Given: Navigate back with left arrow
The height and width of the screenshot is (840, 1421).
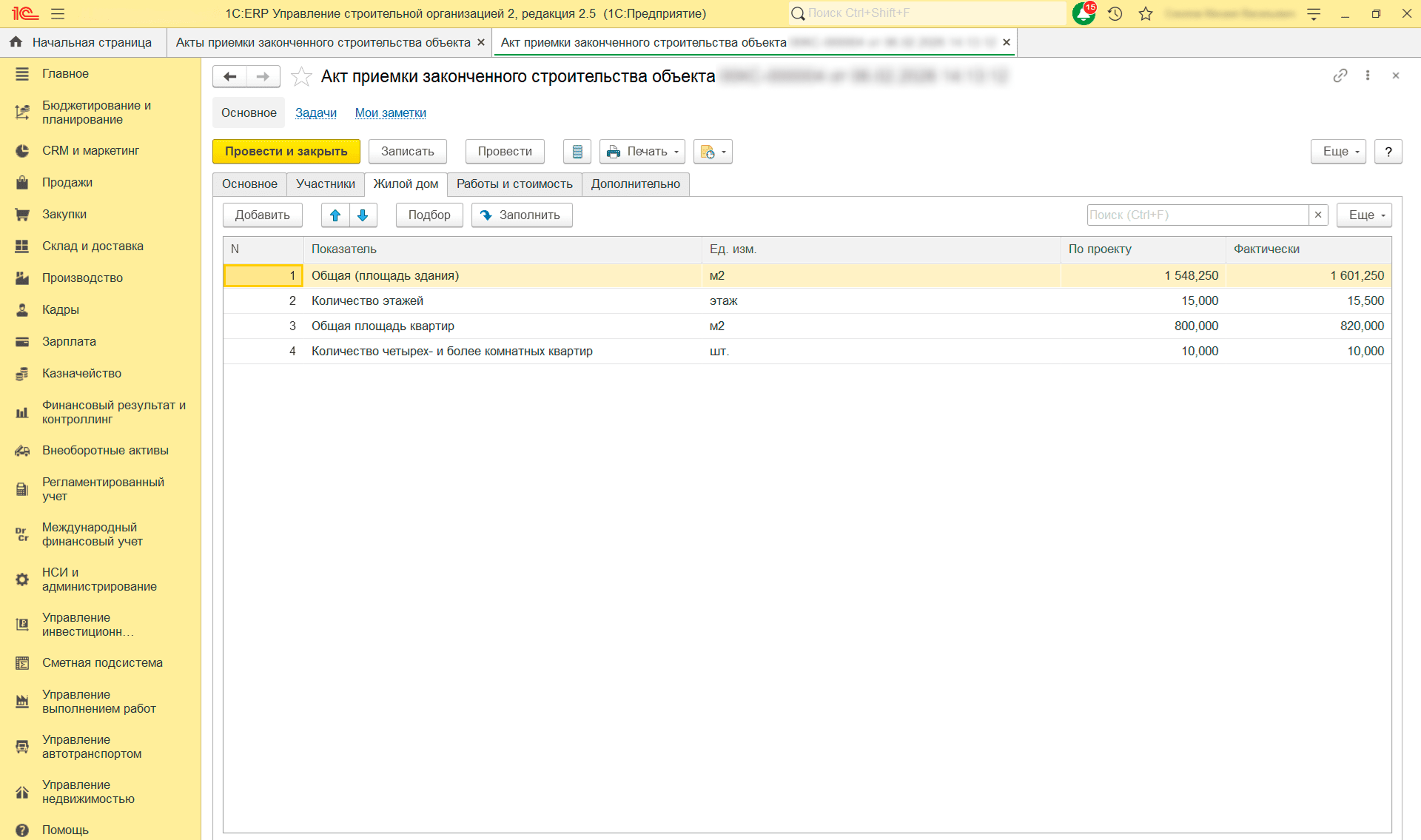Looking at the screenshot, I should tap(230, 76).
